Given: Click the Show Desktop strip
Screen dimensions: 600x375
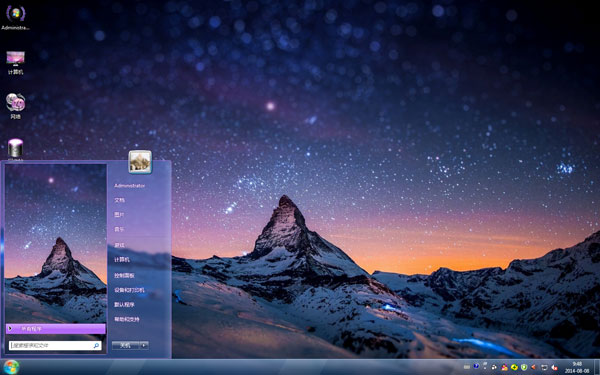Looking at the screenshot, I should pyautogui.click(x=597, y=367).
